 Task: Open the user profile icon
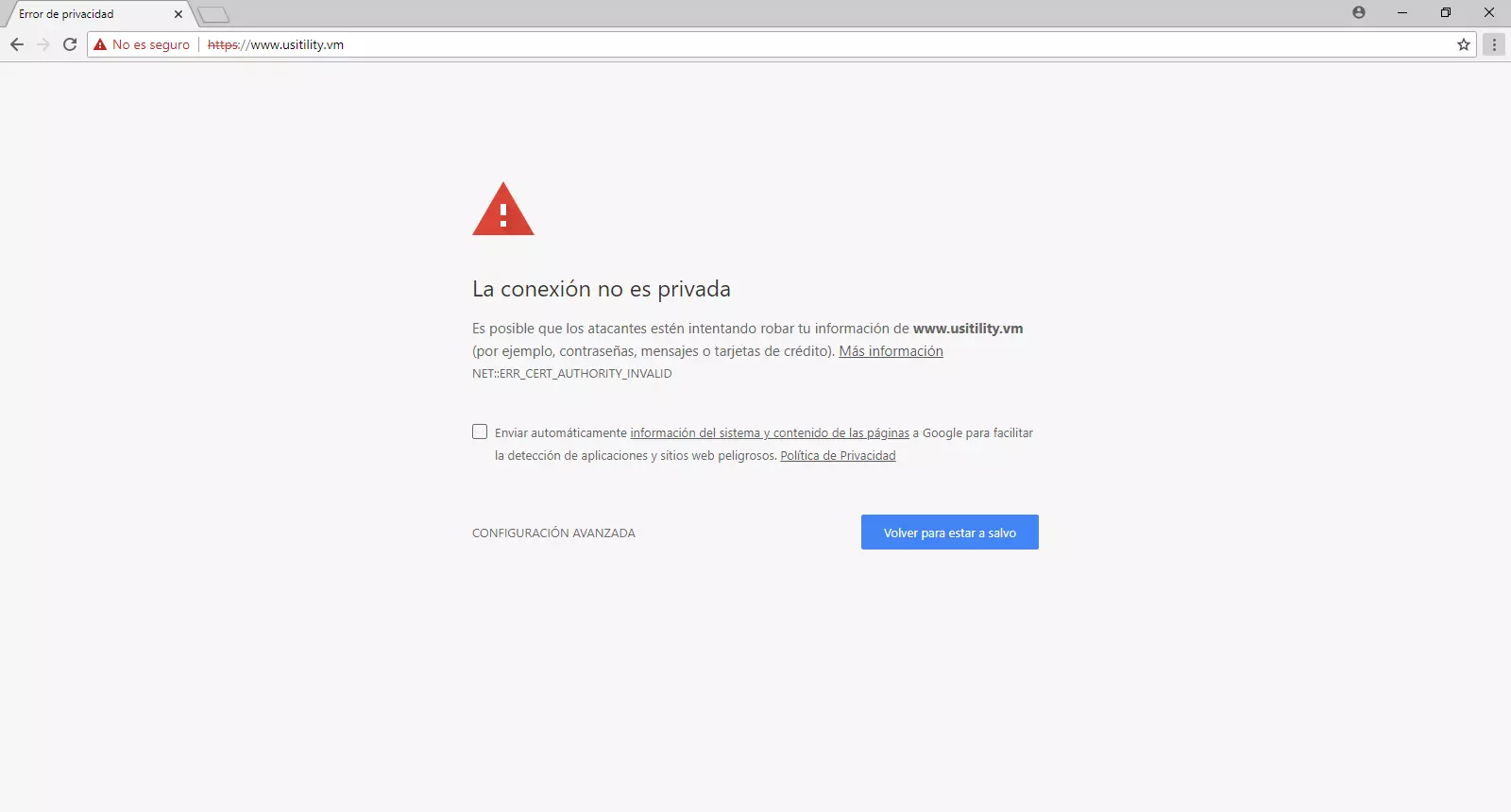click(1359, 13)
